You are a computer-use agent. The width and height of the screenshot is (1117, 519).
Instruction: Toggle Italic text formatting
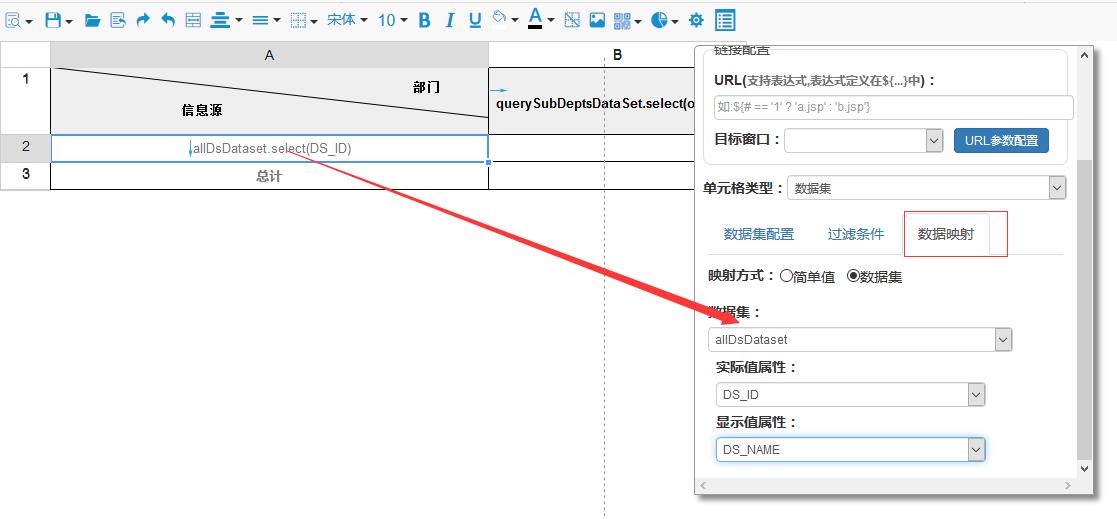click(x=449, y=20)
